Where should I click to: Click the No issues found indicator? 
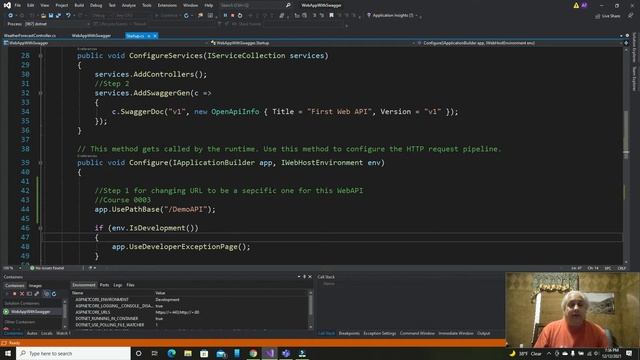tap(47, 268)
